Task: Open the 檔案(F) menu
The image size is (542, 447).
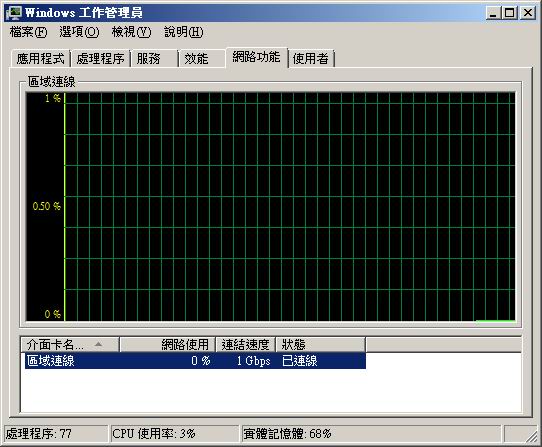Action: 28,32
